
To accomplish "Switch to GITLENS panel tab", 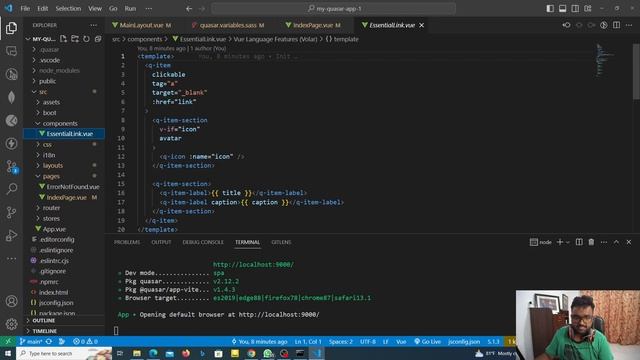I will click(x=281, y=242).
